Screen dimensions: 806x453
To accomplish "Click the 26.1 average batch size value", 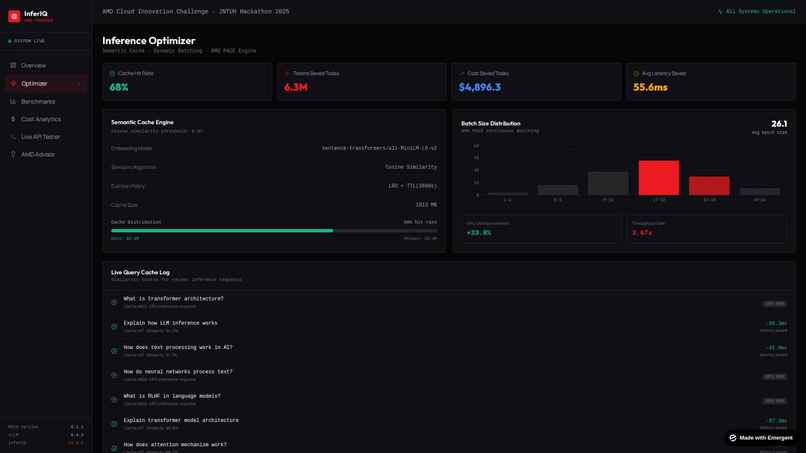I will point(779,123).
